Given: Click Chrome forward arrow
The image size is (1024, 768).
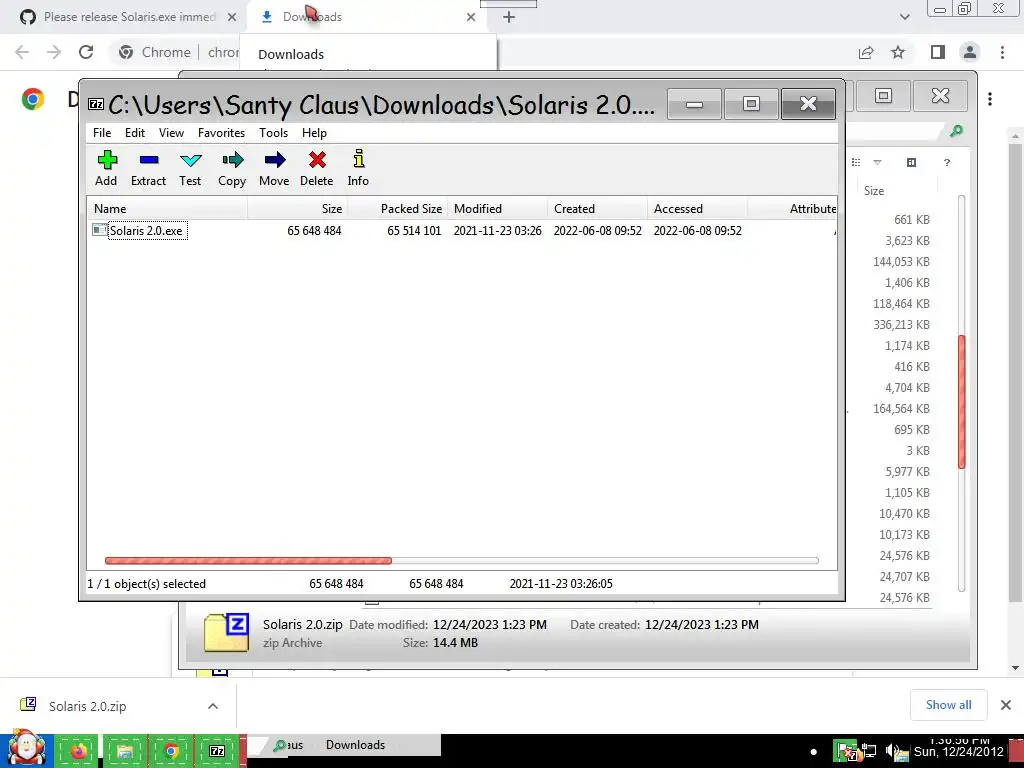Looking at the screenshot, I should coord(54,52).
